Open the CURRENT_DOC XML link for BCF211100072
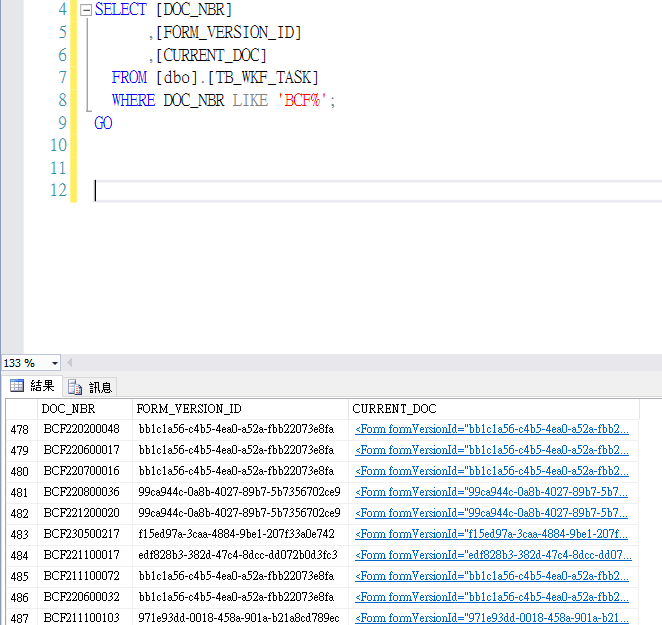The height and width of the screenshot is (625, 662). (x=492, y=576)
